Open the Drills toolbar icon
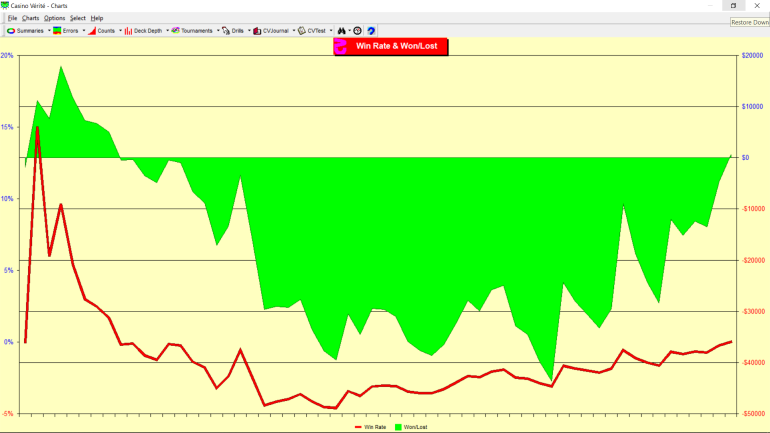This screenshot has width=770, height=433. click(226, 31)
